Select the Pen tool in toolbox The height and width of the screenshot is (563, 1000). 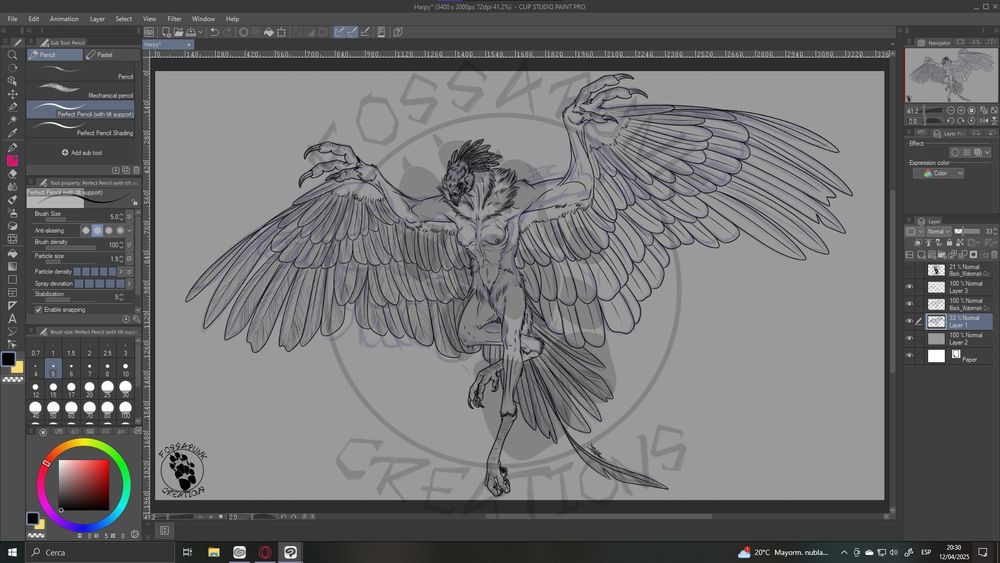[12, 148]
